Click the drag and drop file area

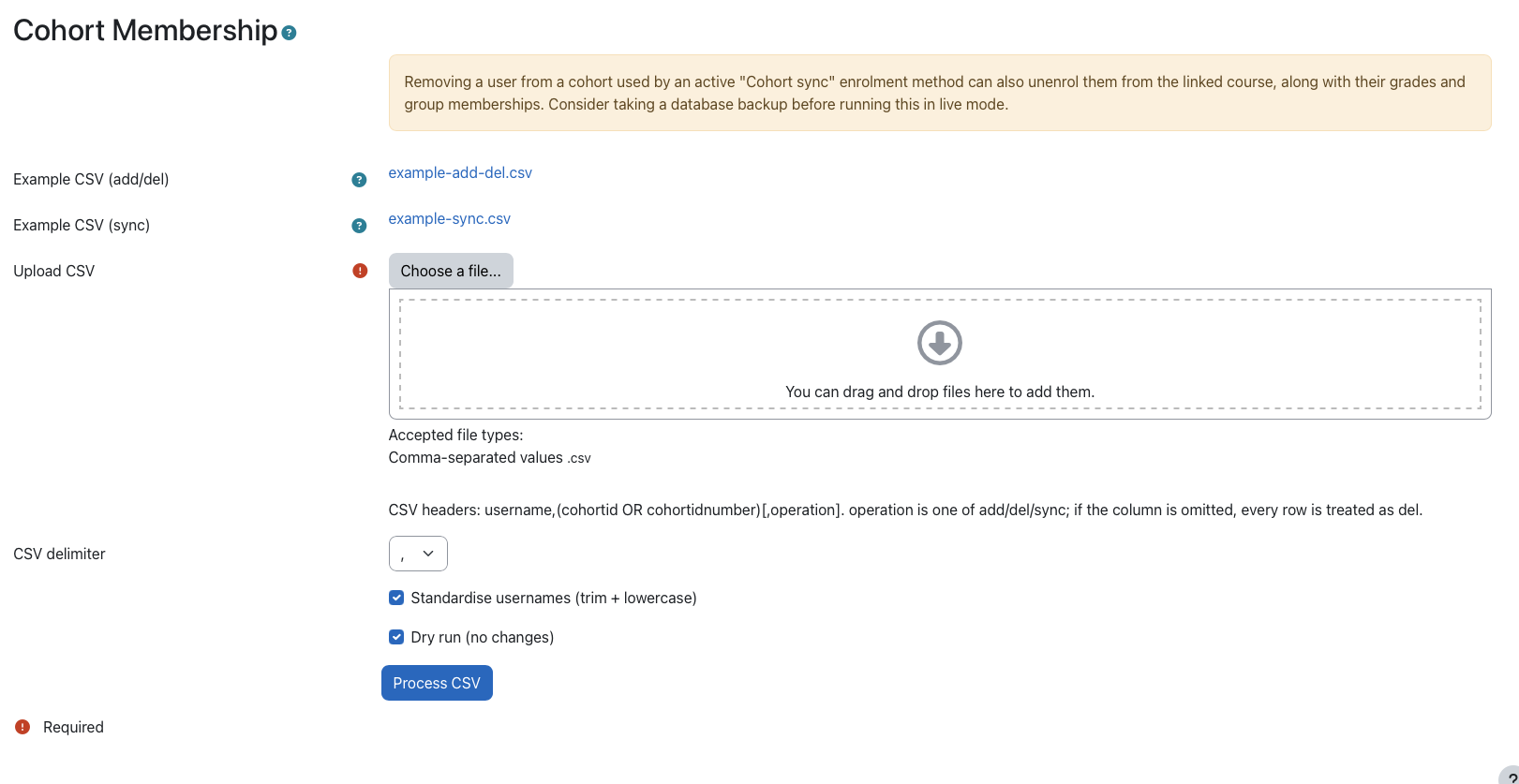pos(940,354)
